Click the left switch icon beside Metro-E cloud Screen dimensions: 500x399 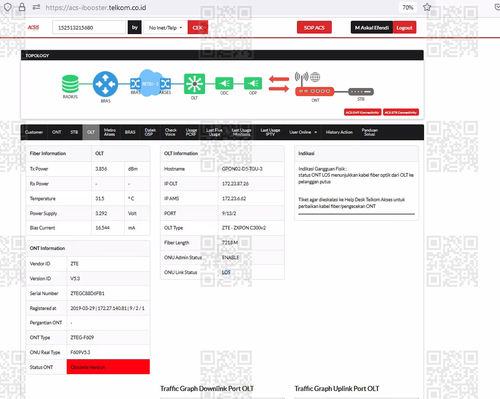[135, 83]
